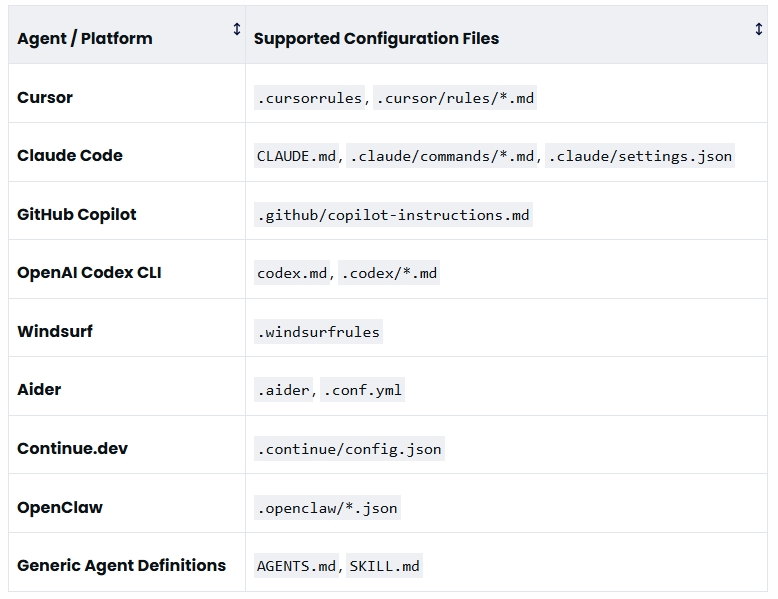Click the '.conf.yml' code snippet
The height and width of the screenshot is (599, 778).
[363, 390]
